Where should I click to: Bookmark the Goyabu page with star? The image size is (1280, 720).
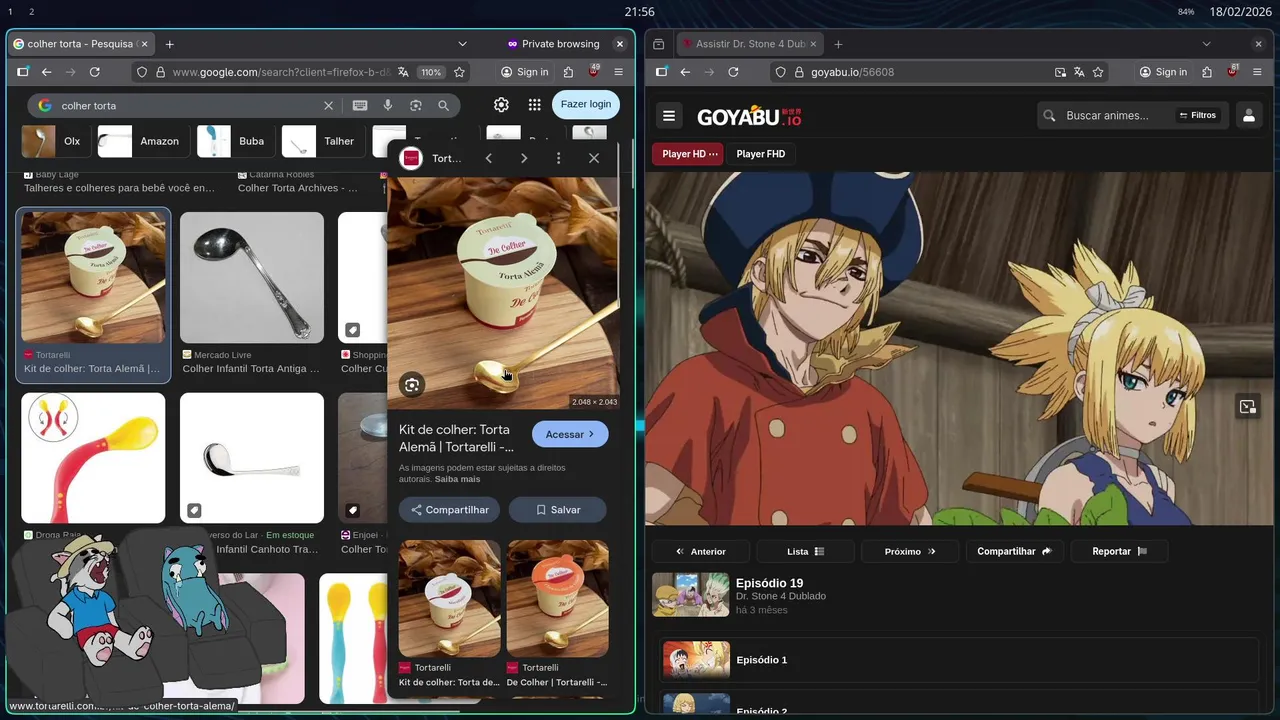pyautogui.click(x=1098, y=72)
